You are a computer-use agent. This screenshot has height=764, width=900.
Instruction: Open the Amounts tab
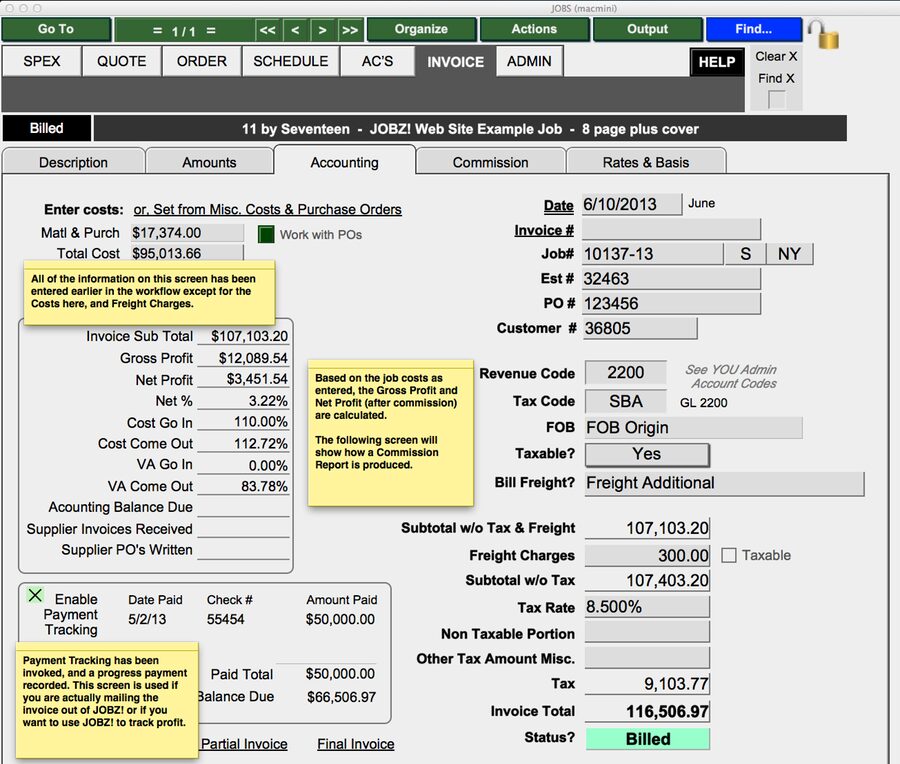click(210, 161)
